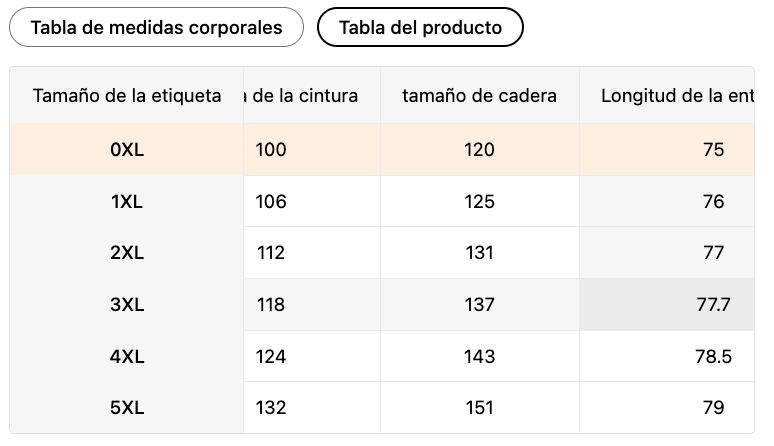Select the 0XL size row label
The width and height of the screenshot is (774, 446).
tap(127, 150)
